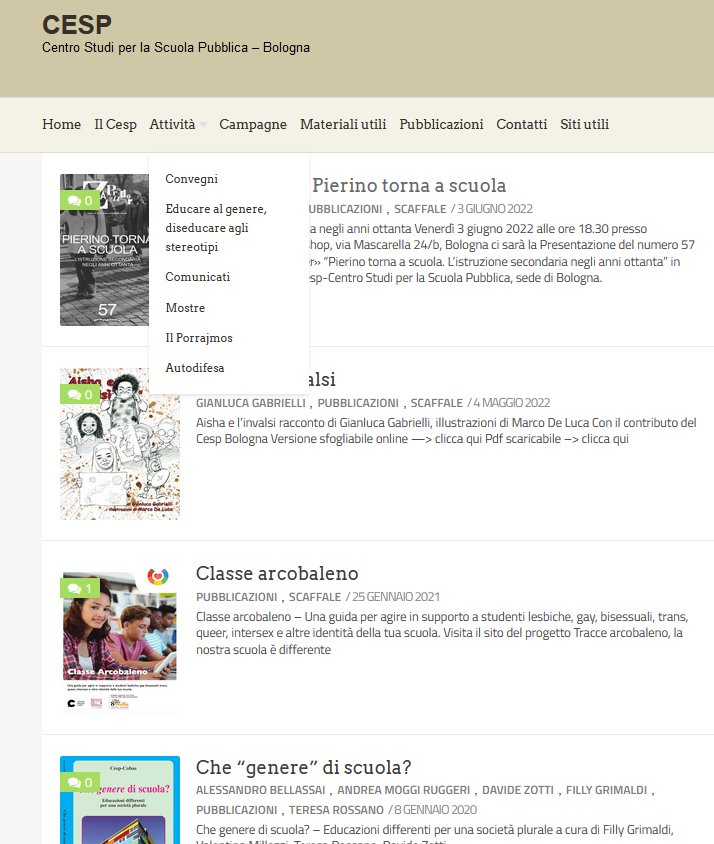
Task: Open the Classe arcobaleno post title
Action: [x=277, y=573]
